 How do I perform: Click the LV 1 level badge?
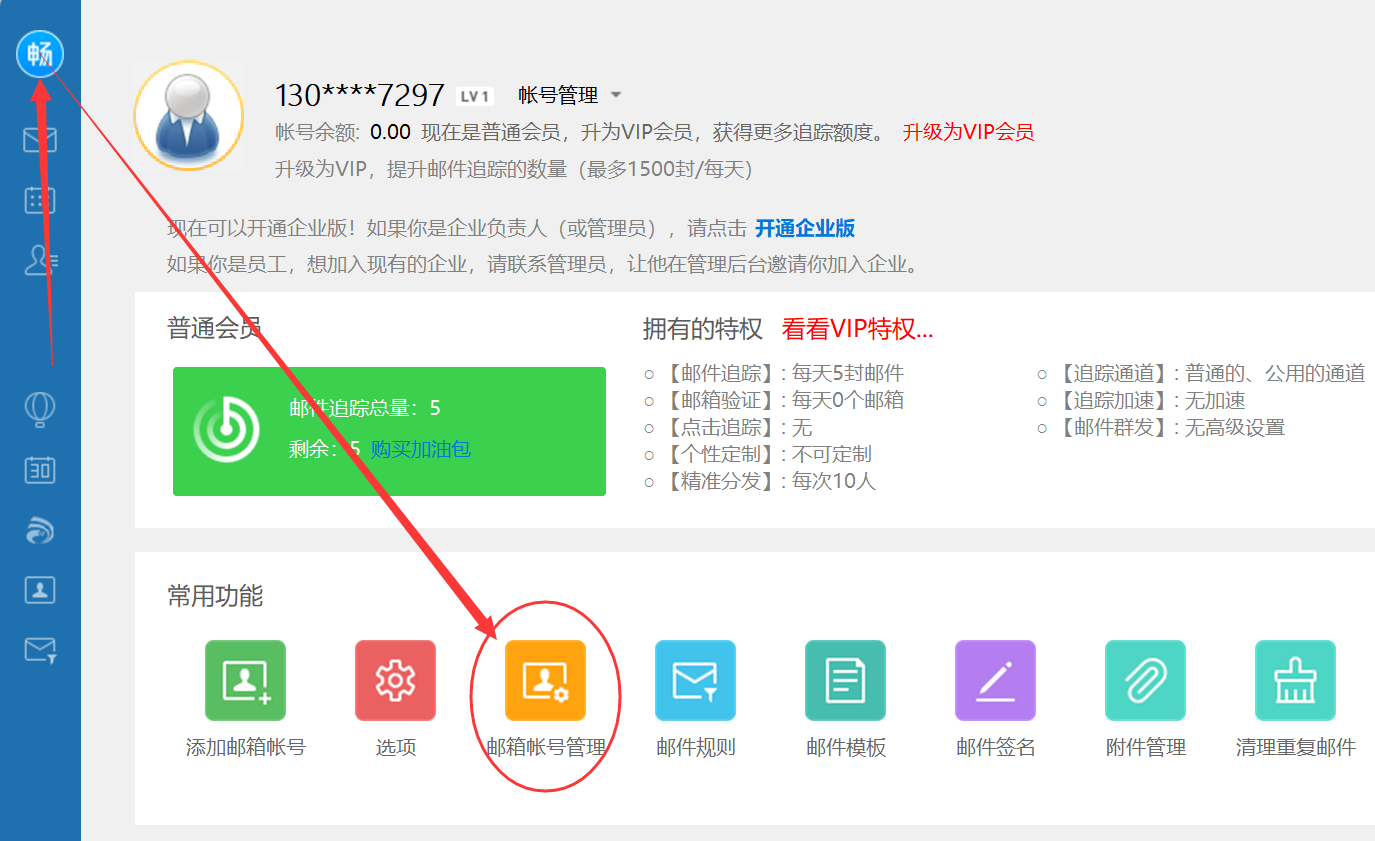coord(475,96)
